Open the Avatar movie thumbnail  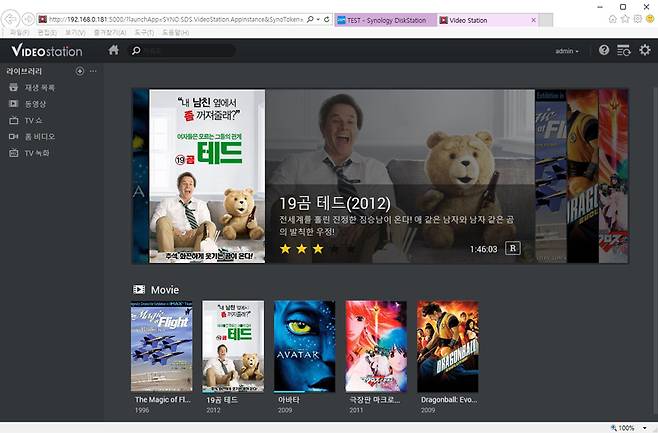click(305, 346)
